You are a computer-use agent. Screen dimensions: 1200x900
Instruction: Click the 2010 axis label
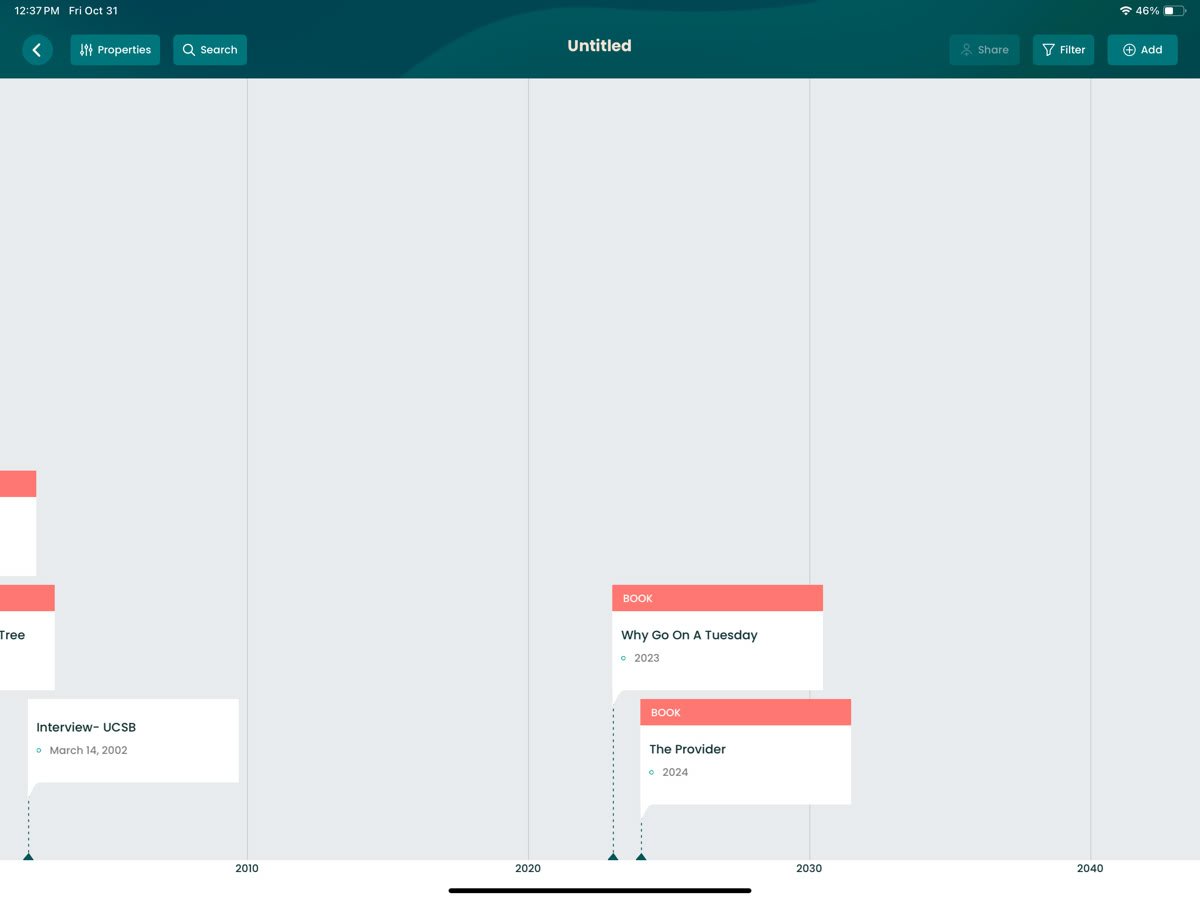click(247, 868)
